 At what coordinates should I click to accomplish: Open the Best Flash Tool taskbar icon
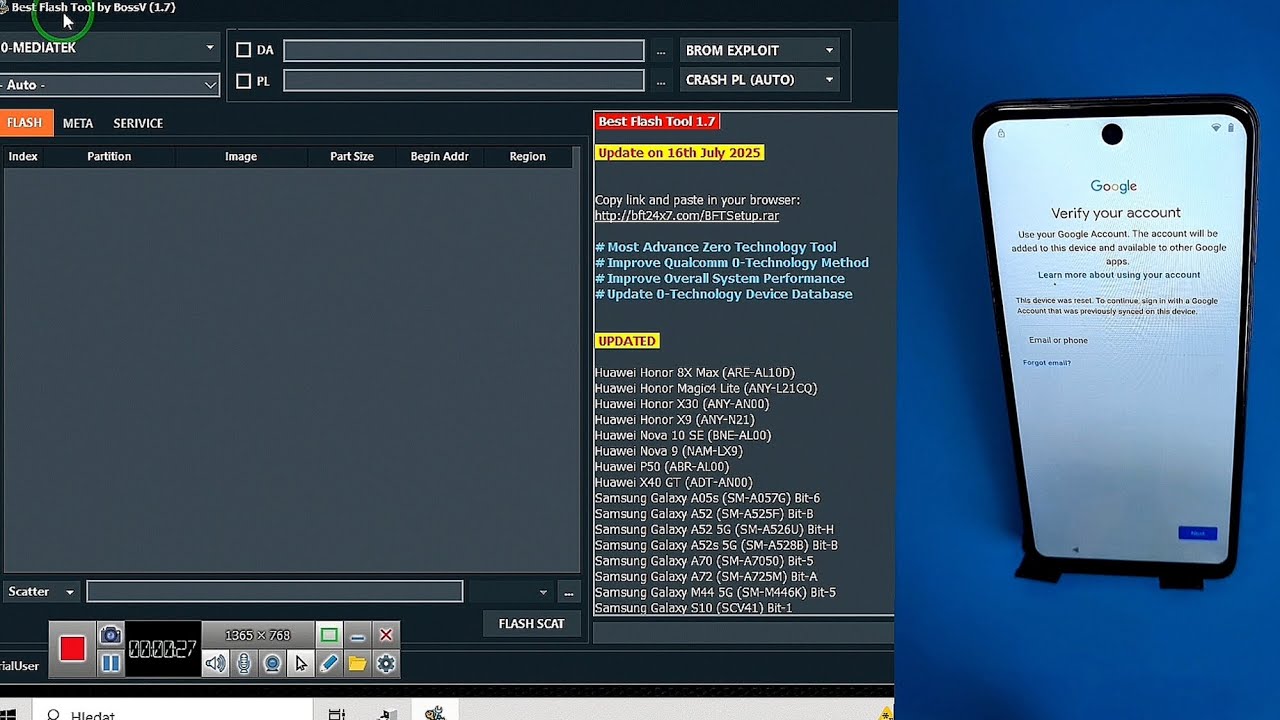[x=435, y=714]
